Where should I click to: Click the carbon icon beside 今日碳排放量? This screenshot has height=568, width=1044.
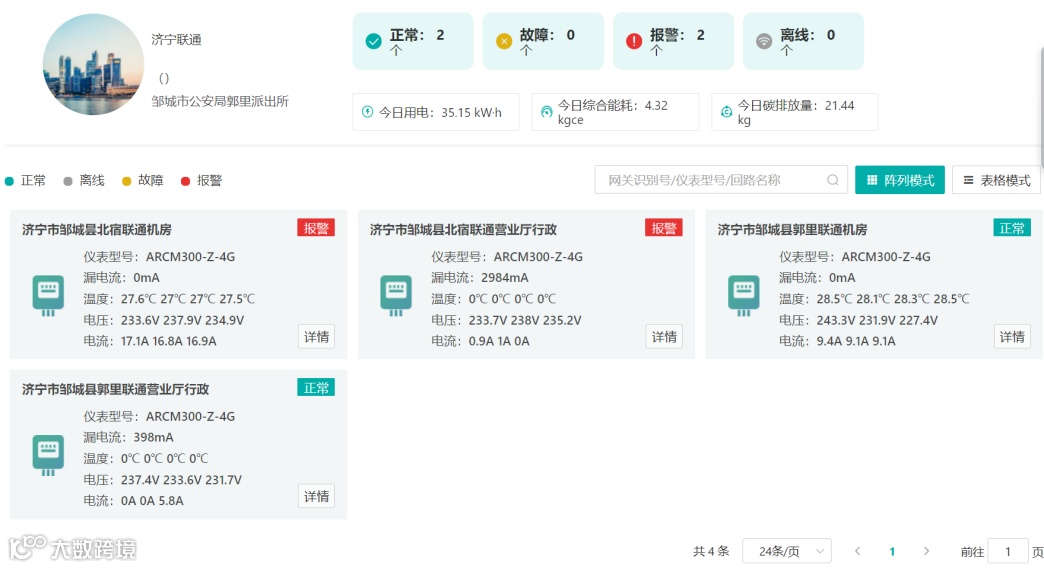[x=726, y=112]
